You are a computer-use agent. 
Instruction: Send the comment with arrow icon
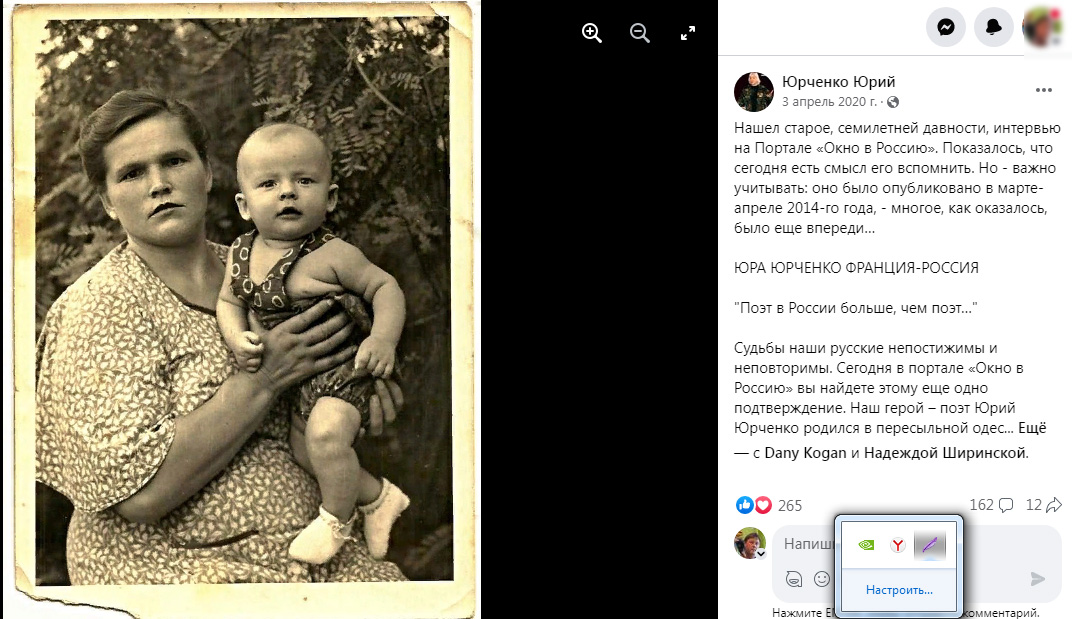coord(1038,579)
